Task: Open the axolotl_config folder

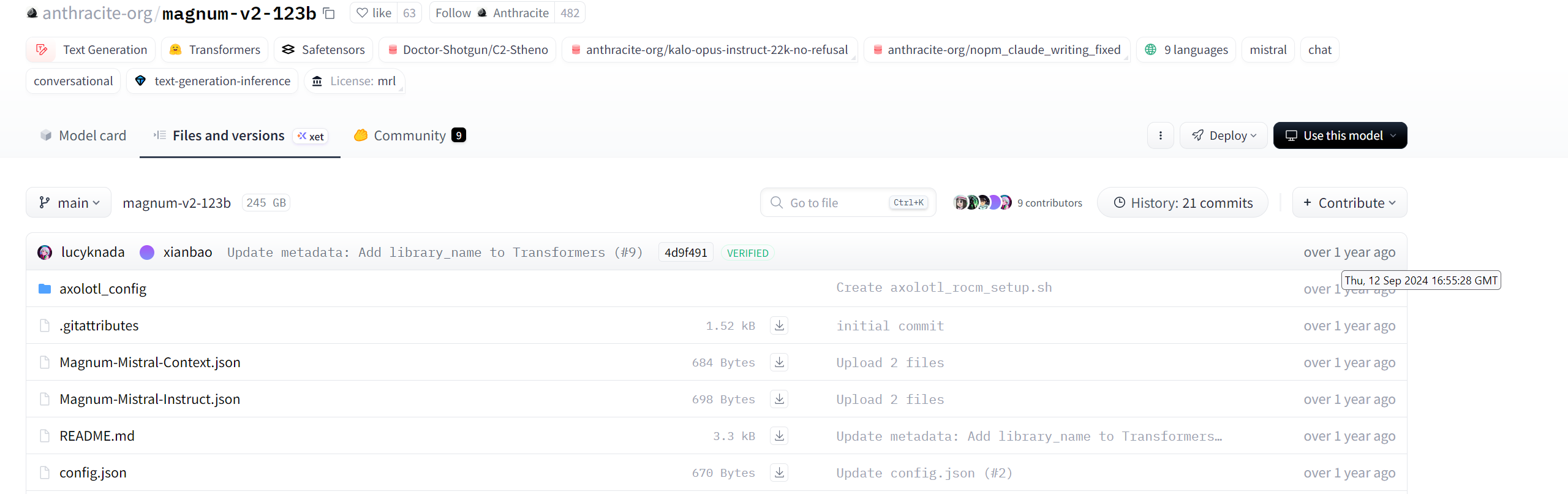Action: click(x=103, y=289)
